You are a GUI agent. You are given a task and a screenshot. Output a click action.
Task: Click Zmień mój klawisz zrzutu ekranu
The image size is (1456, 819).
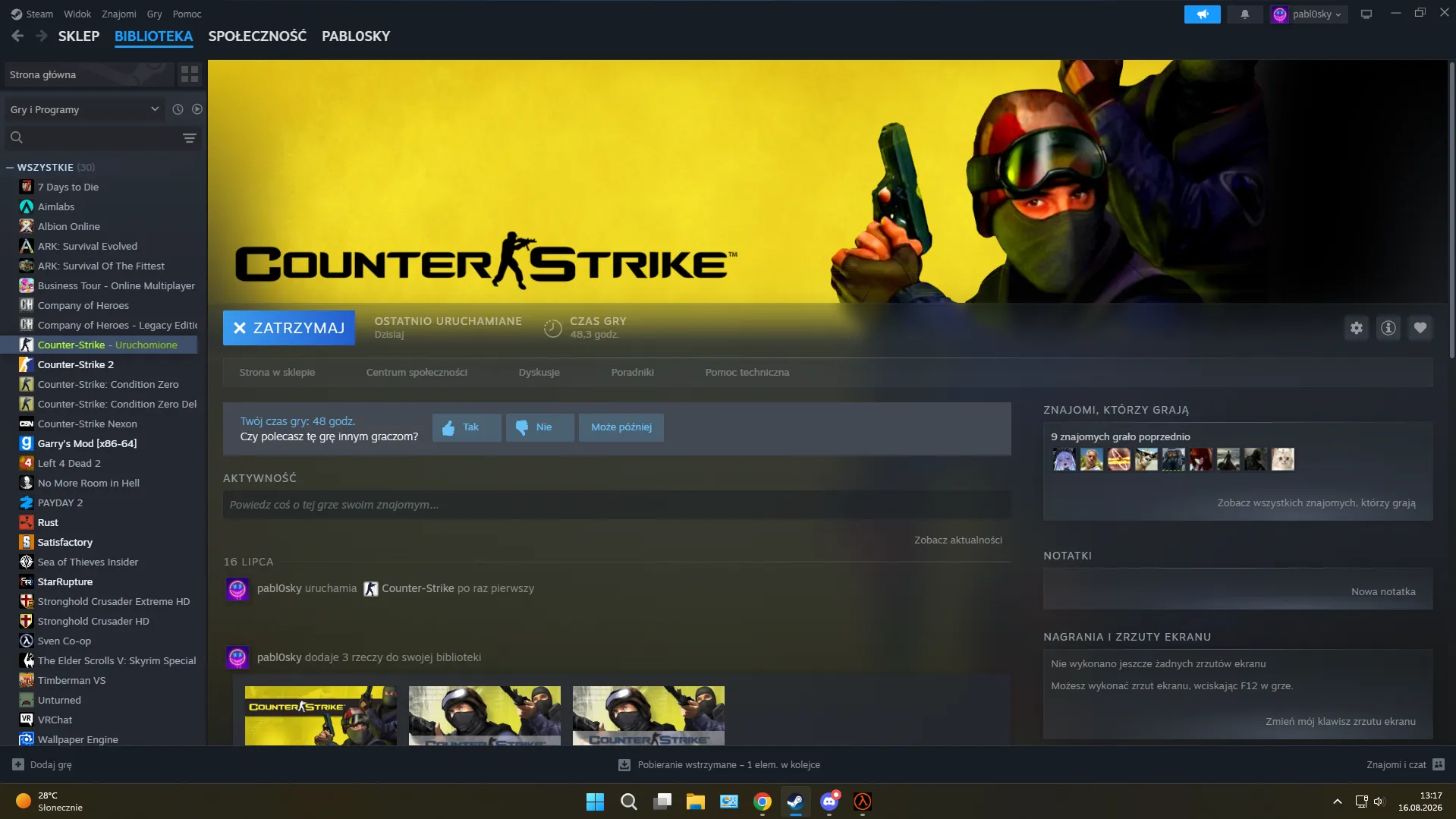click(1341, 722)
